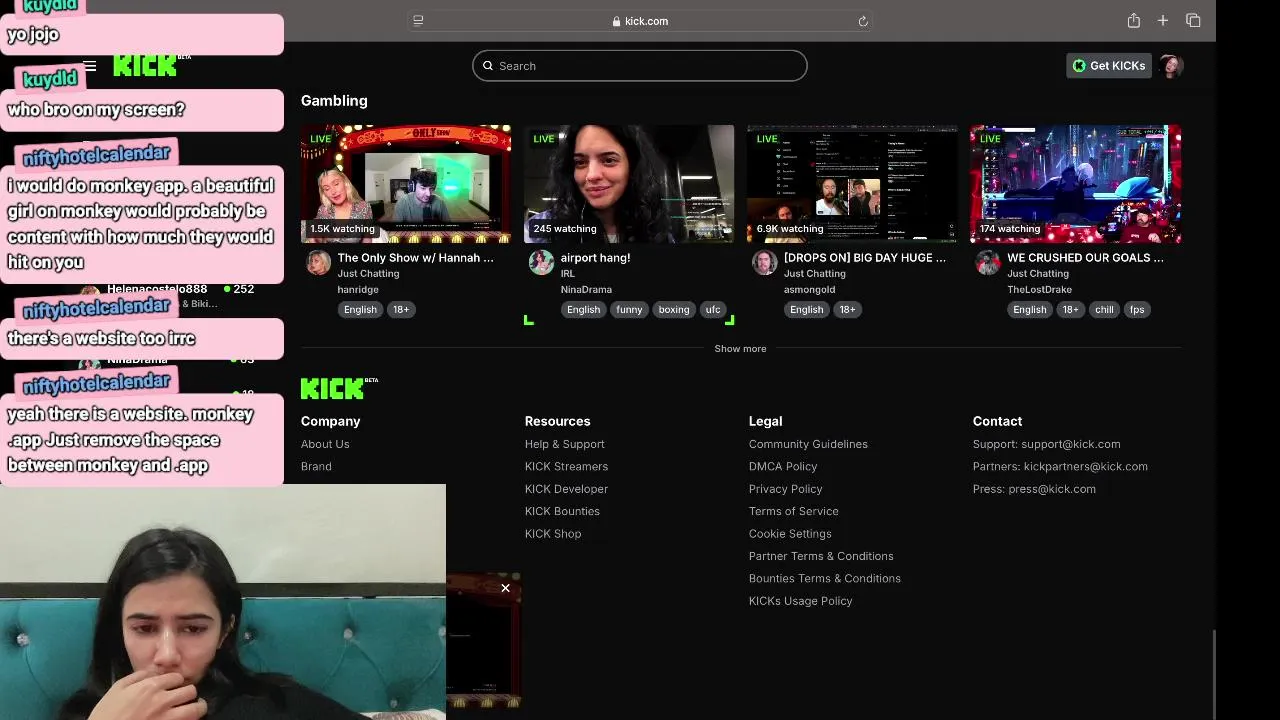This screenshot has width=1280, height=720.
Task: Close the mini player popup
Action: click(x=505, y=588)
